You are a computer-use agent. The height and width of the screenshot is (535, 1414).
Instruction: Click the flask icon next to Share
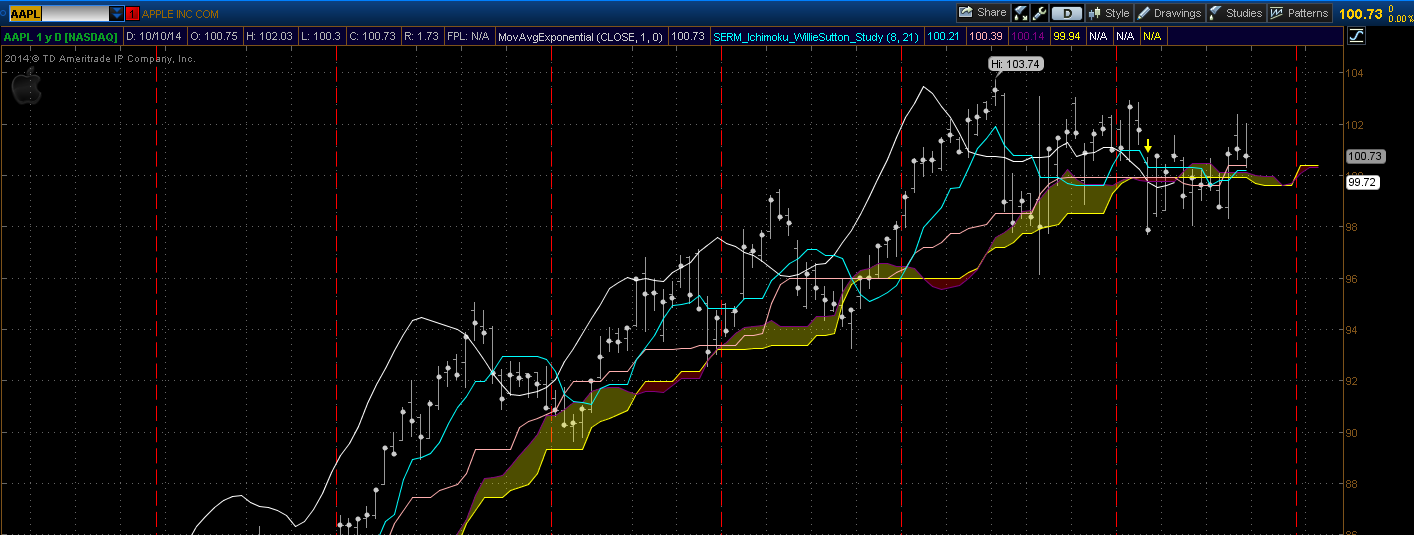(x=1021, y=13)
